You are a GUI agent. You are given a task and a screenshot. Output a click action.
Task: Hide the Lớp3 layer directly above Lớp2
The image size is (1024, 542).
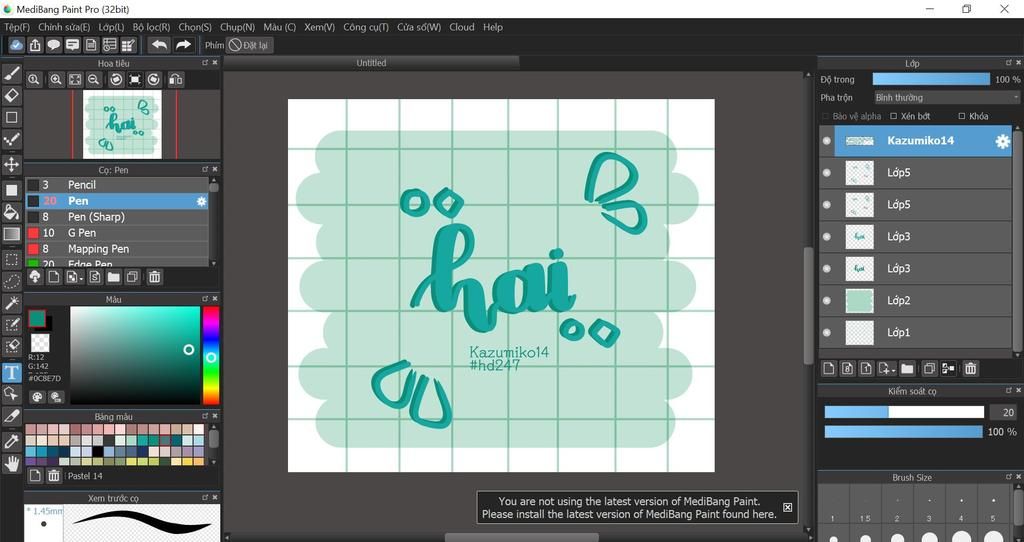click(827, 268)
